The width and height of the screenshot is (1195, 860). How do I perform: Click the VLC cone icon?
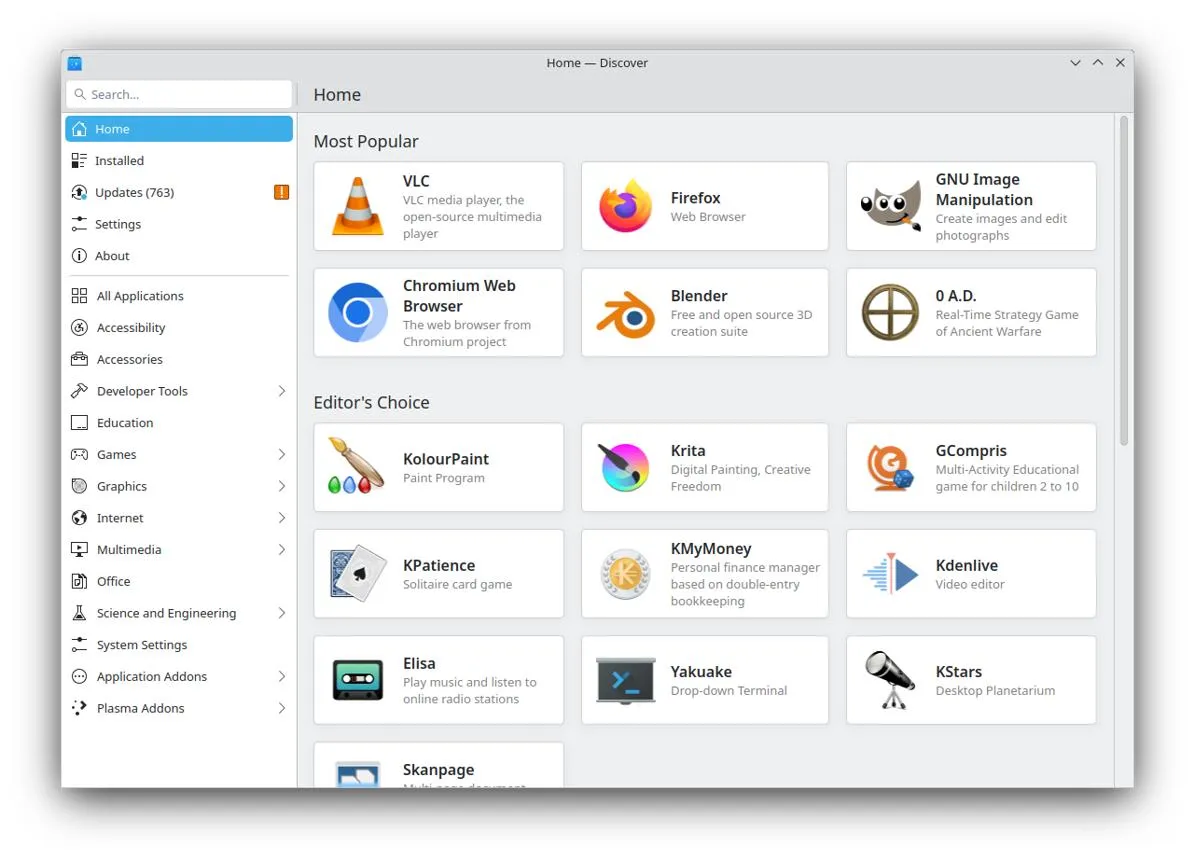[x=357, y=206]
